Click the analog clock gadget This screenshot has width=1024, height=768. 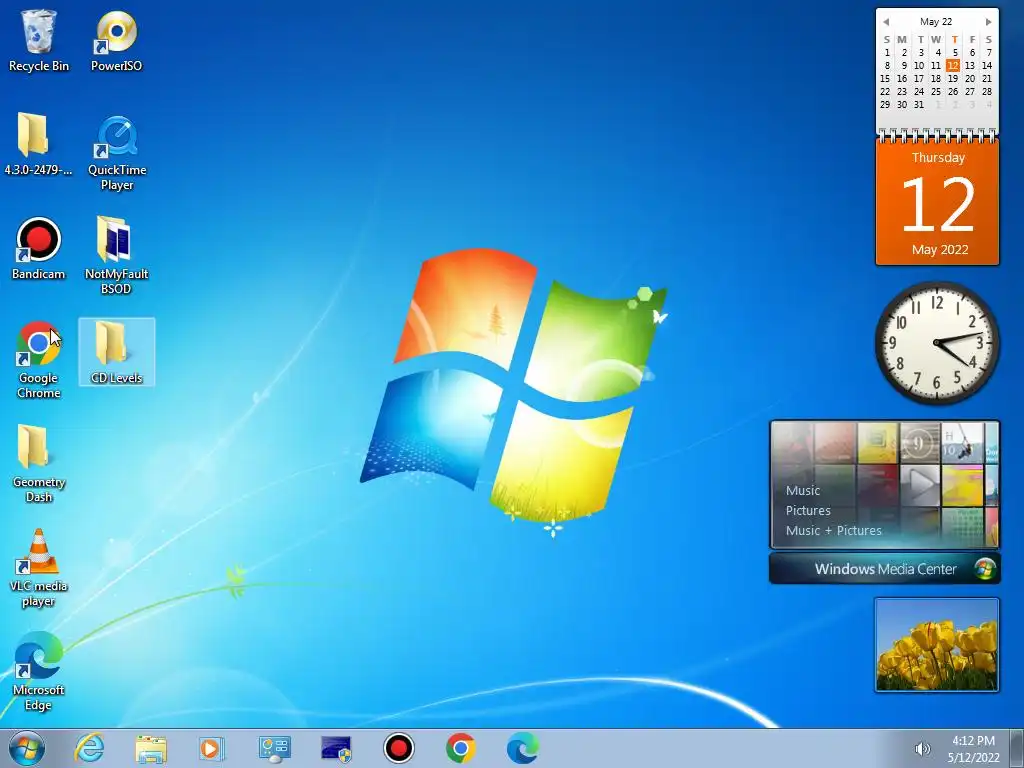[937, 343]
